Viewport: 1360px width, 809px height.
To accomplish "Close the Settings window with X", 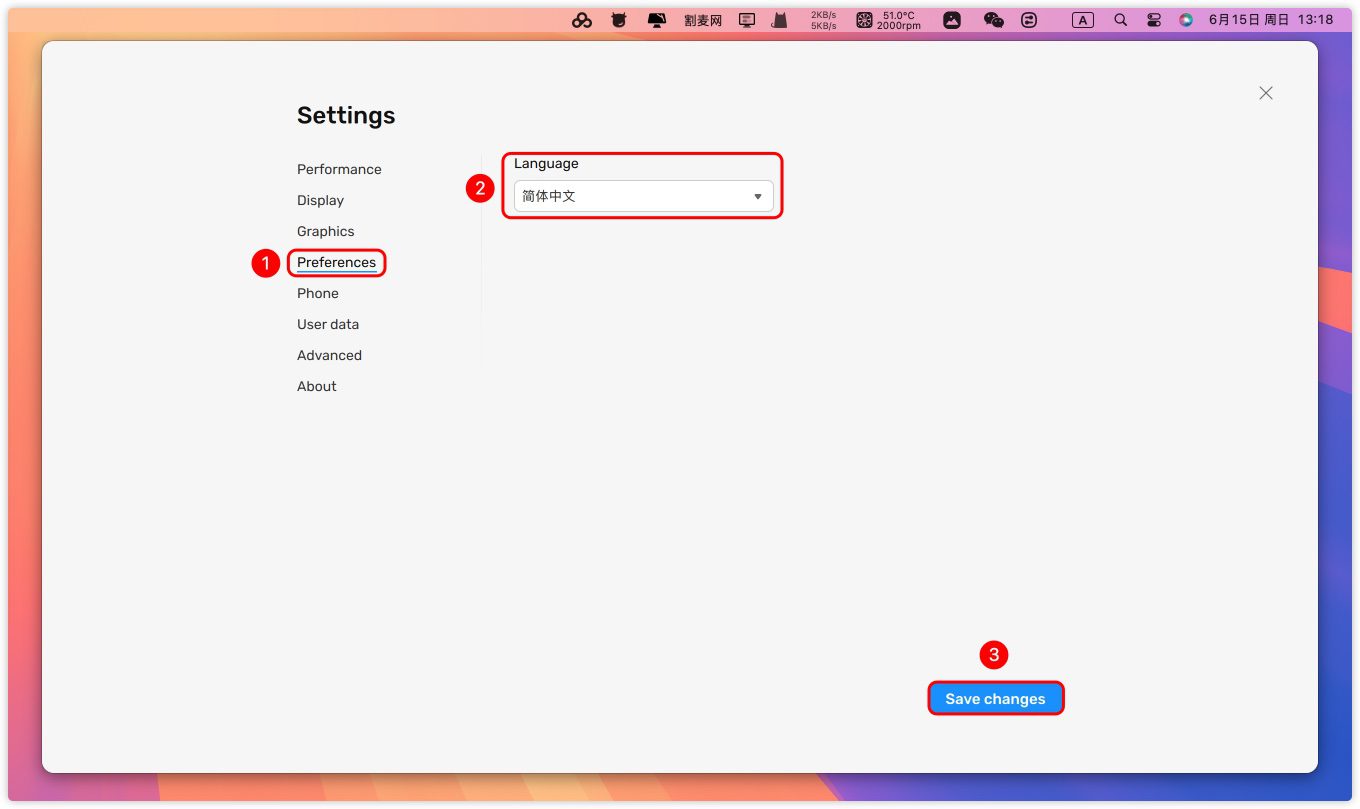I will click(x=1265, y=93).
